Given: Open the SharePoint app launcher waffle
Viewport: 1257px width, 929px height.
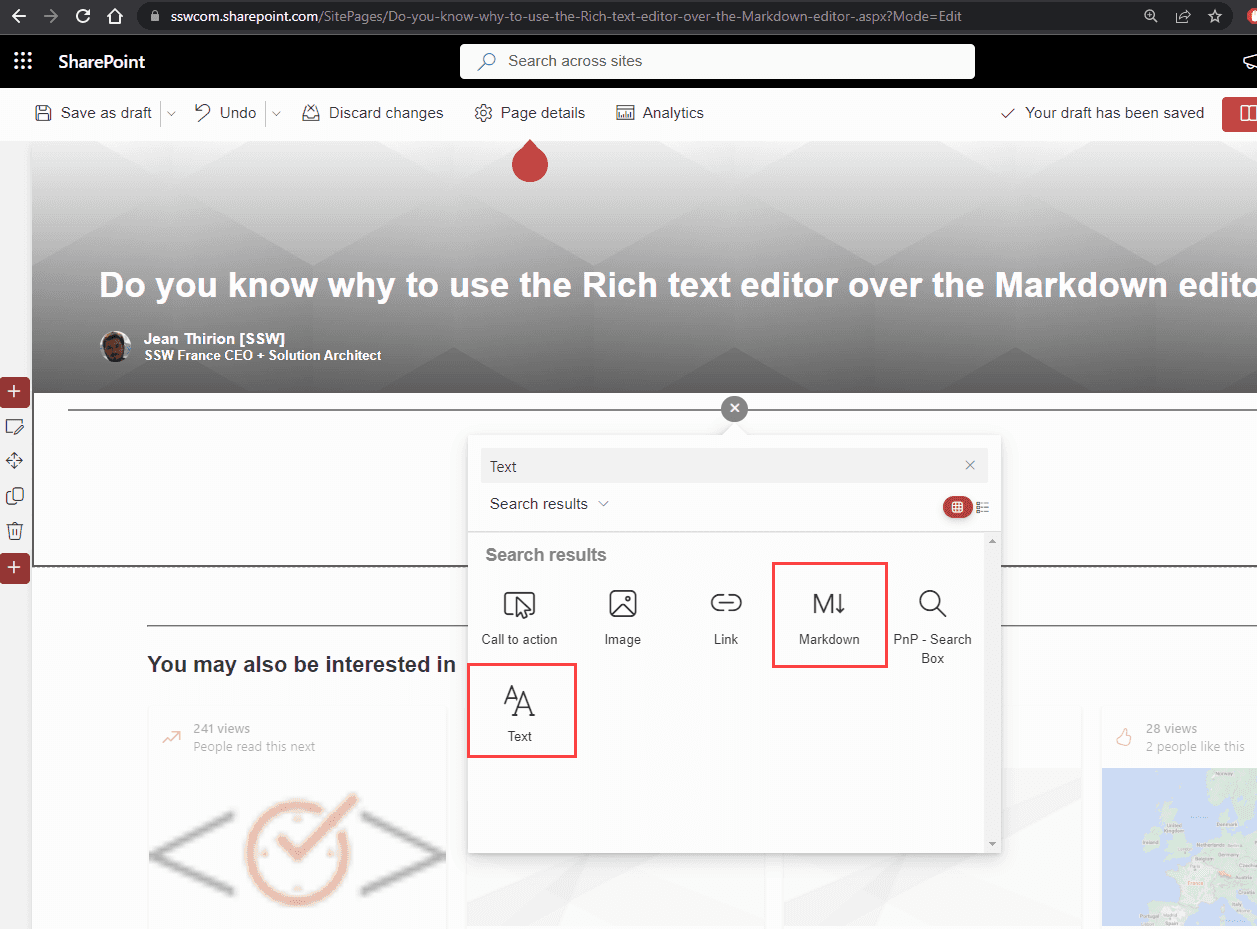Looking at the screenshot, I should [23, 61].
